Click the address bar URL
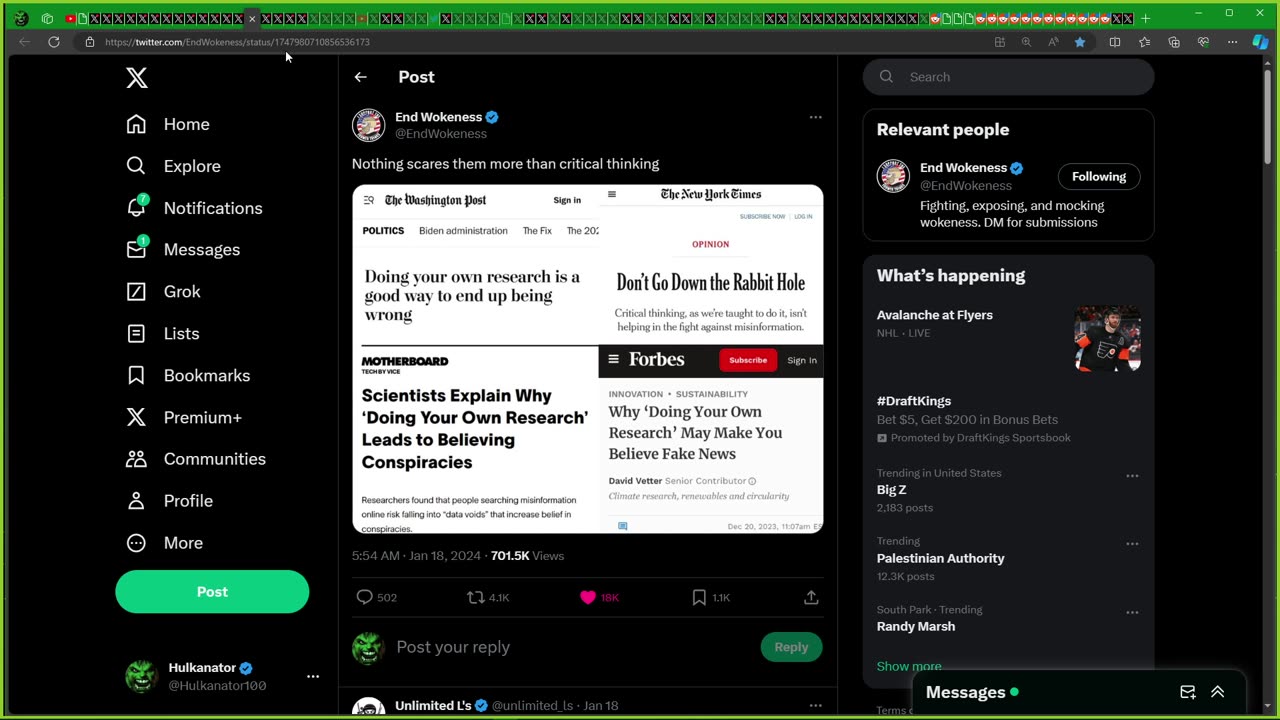 [237, 42]
